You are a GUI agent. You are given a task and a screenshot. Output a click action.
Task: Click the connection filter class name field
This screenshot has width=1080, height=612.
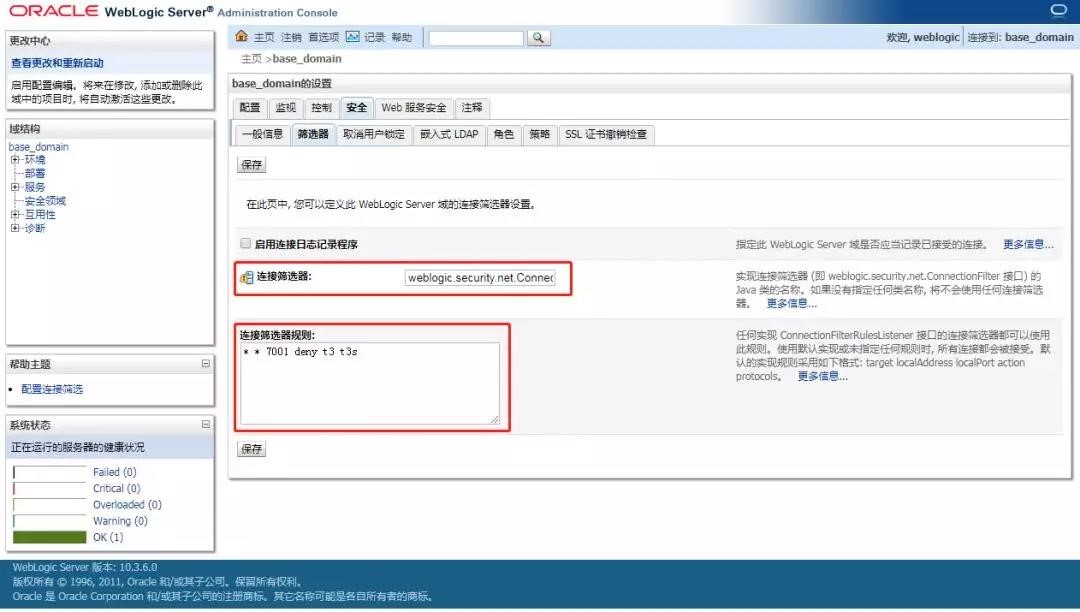pos(480,277)
